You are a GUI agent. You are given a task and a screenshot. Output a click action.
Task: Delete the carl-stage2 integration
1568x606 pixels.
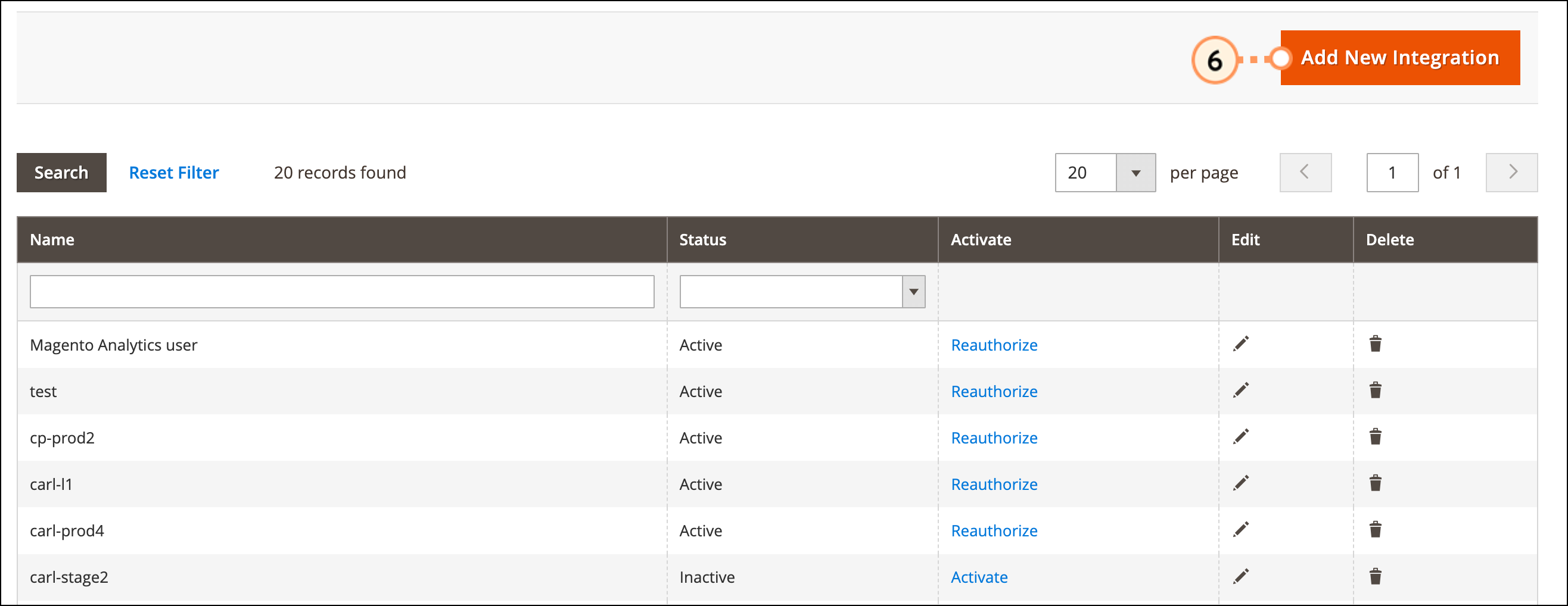coord(1375,576)
